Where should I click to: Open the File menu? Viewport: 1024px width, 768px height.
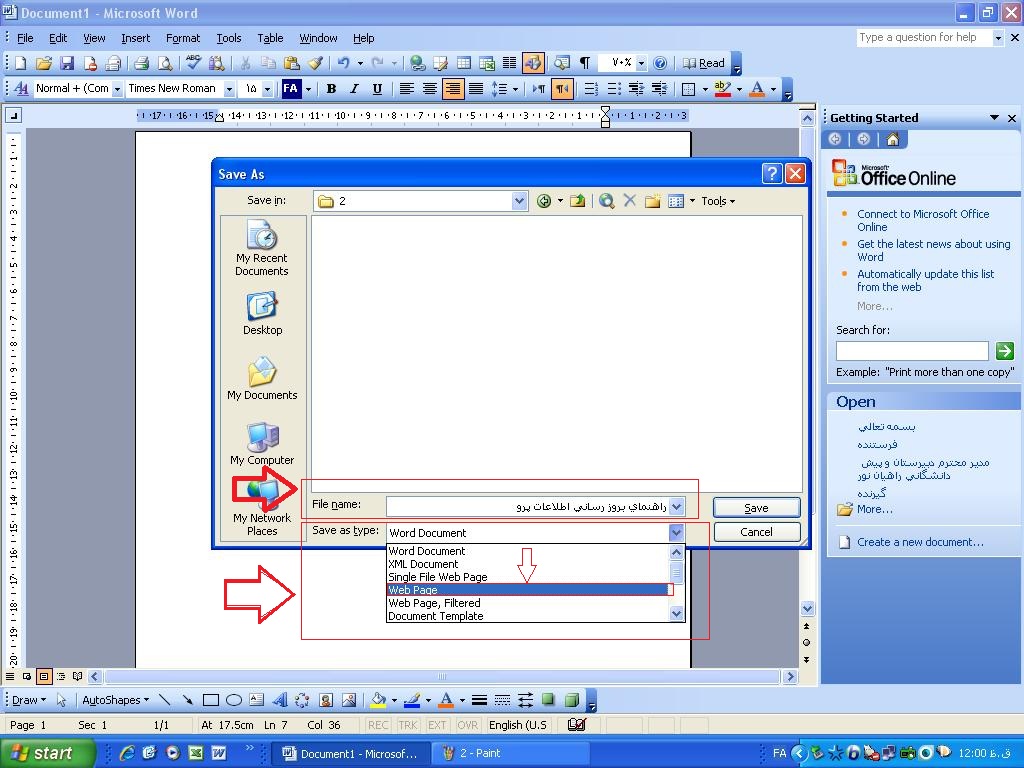coord(25,38)
